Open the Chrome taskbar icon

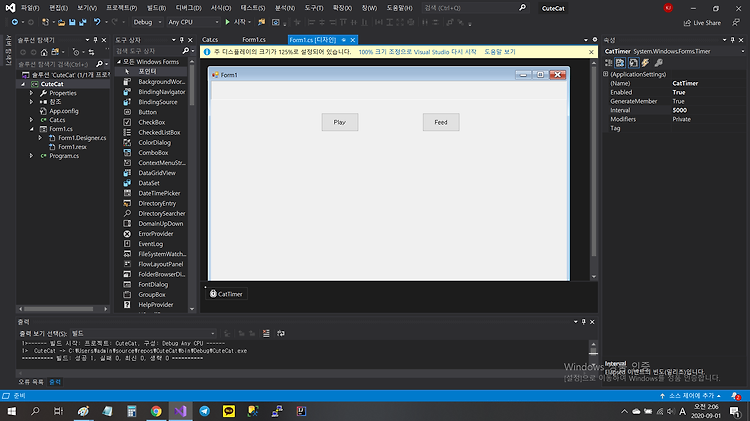(x=156, y=411)
